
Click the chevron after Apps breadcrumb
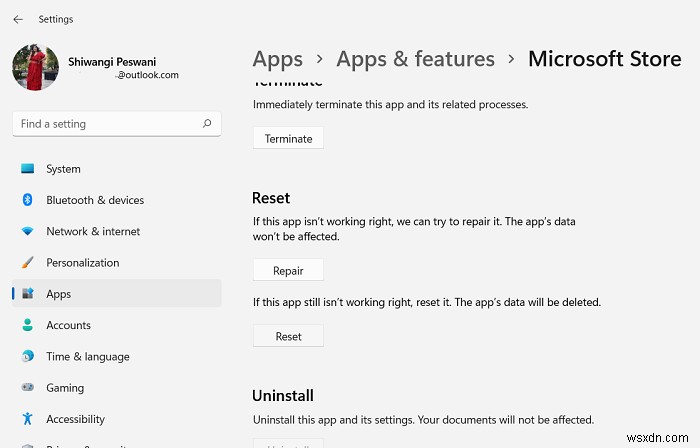pyautogui.click(x=319, y=59)
